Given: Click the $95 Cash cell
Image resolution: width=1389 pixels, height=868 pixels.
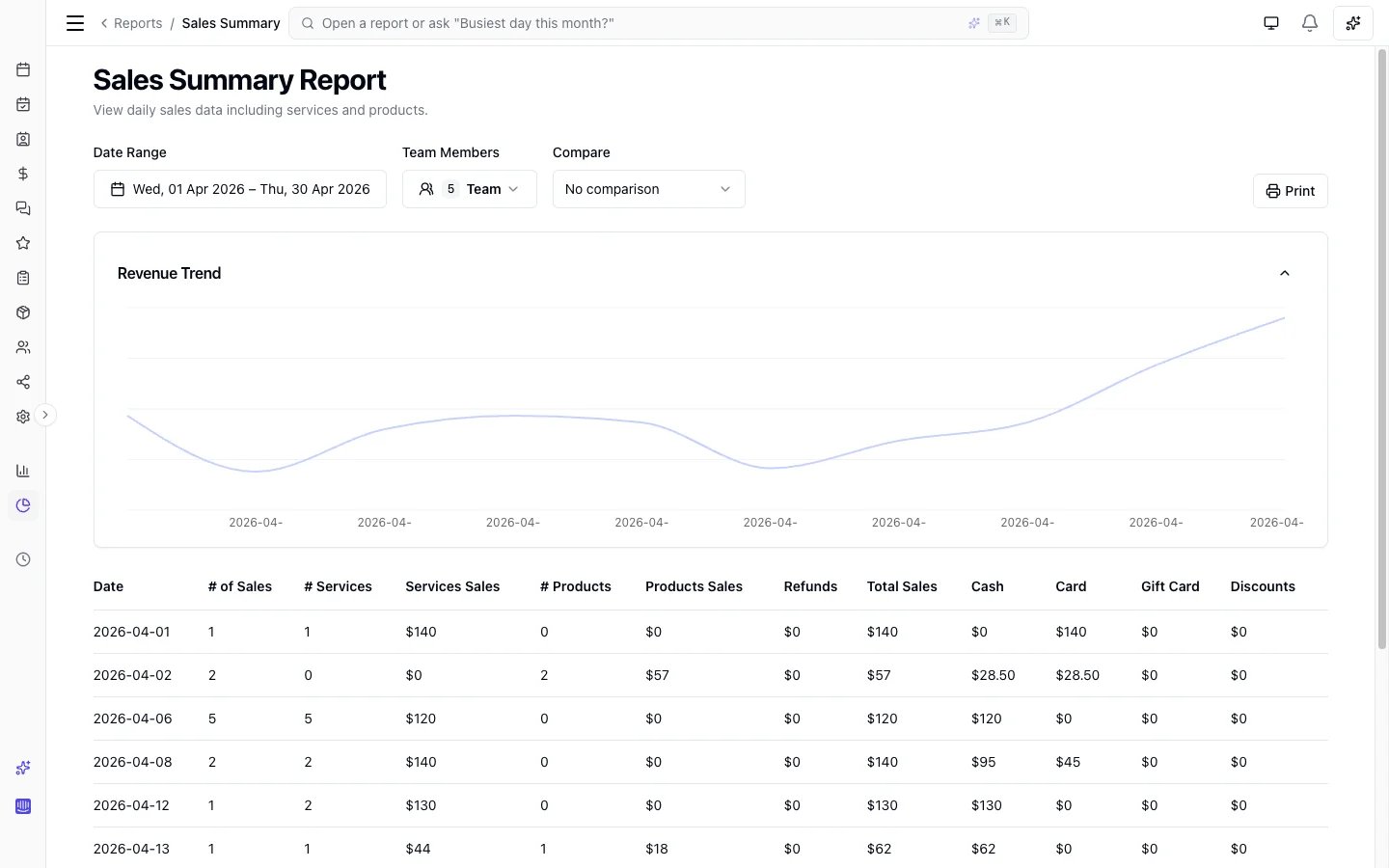Looking at the screenshot, I should [x=984, y=762].
